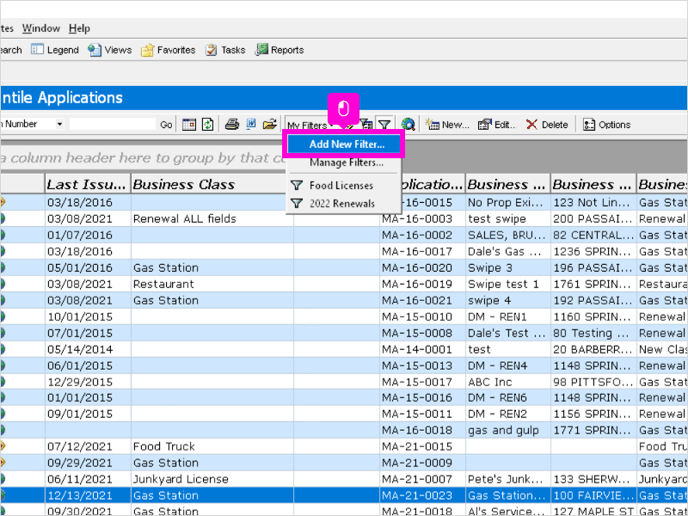Open the search field type dropdown arrow

coord(59,124)
